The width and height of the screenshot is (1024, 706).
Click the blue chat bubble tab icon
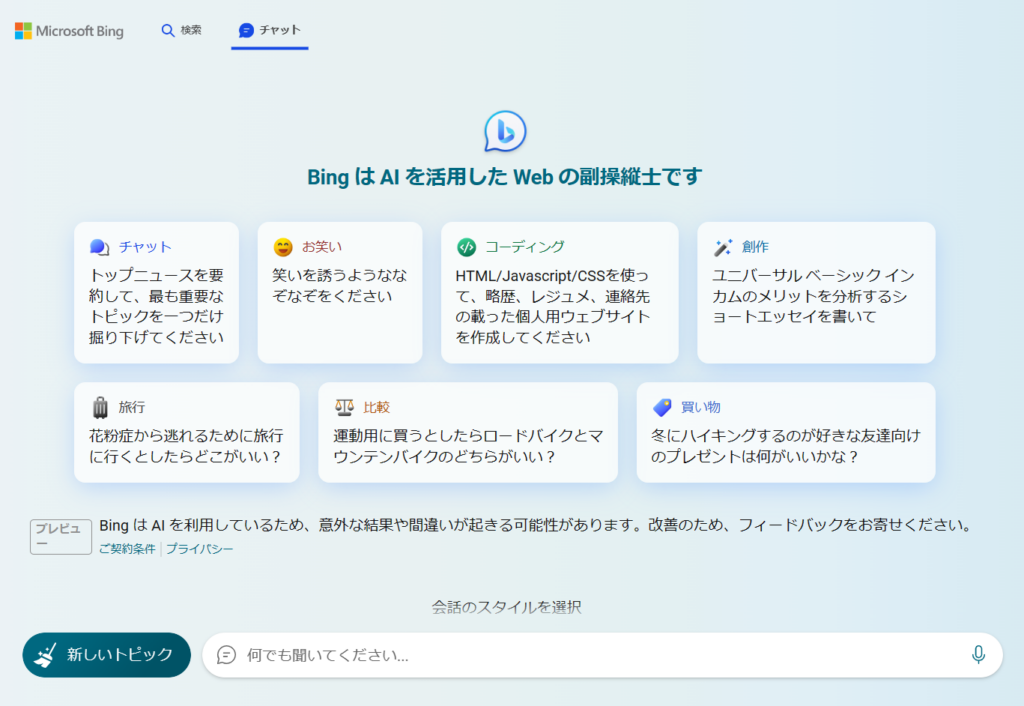click(246, 31)
